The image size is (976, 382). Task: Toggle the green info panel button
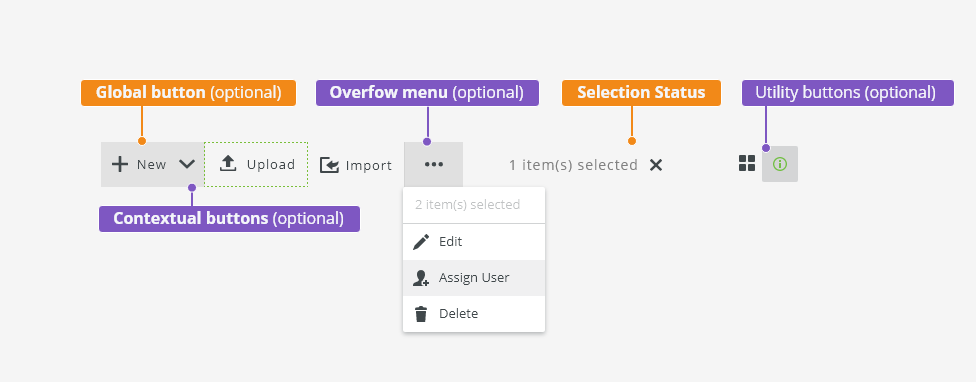[x=780, y=164]
